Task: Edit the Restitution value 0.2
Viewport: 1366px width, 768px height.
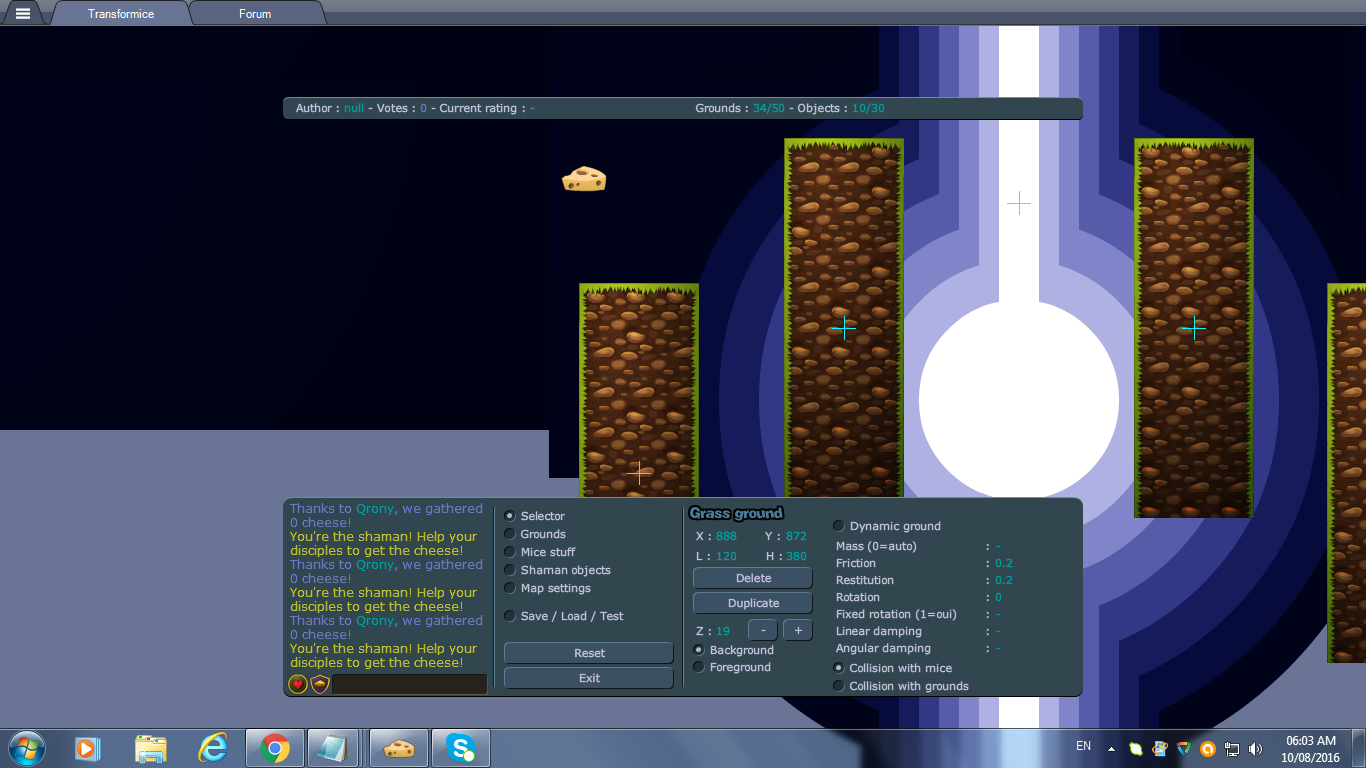Action: click(1004, 580)
